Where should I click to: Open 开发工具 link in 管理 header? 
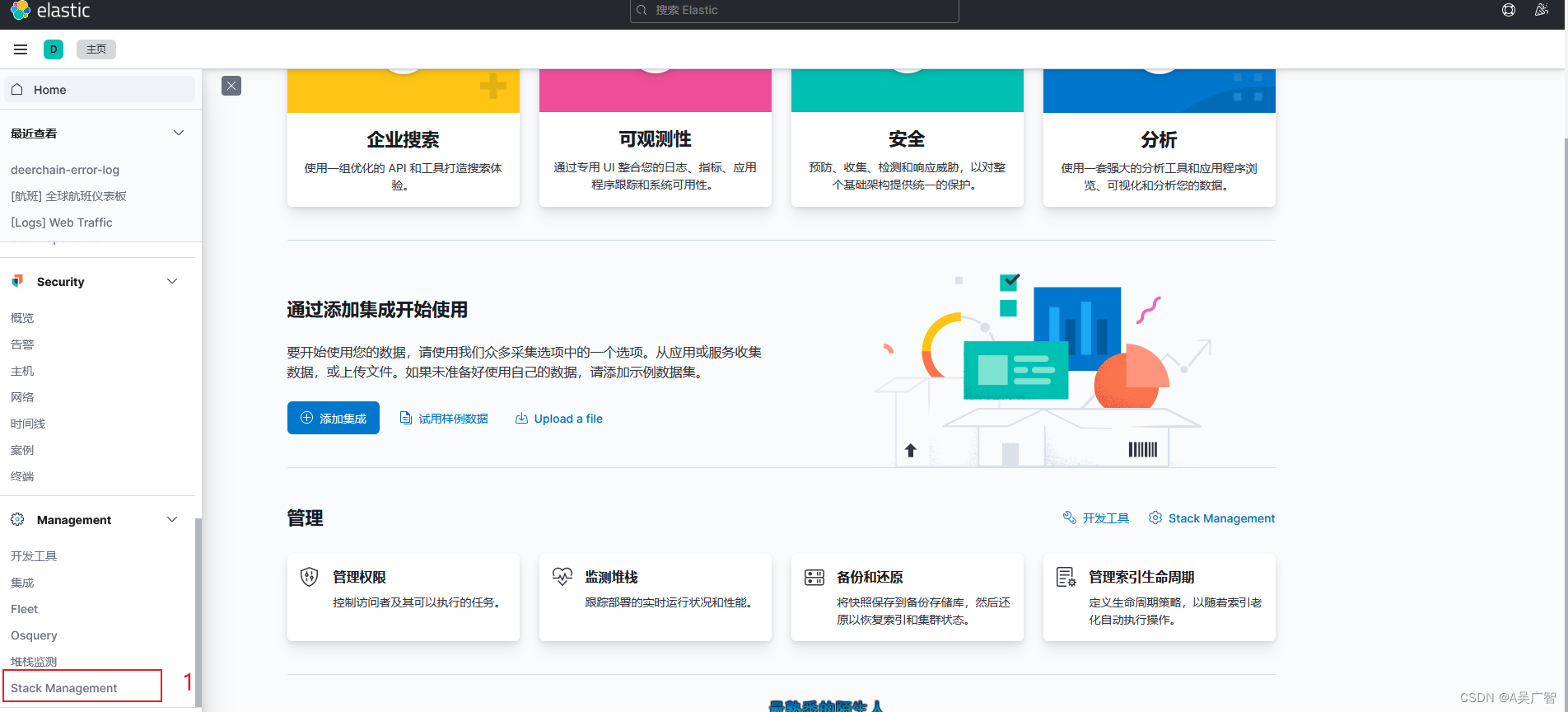(1105, 518)
